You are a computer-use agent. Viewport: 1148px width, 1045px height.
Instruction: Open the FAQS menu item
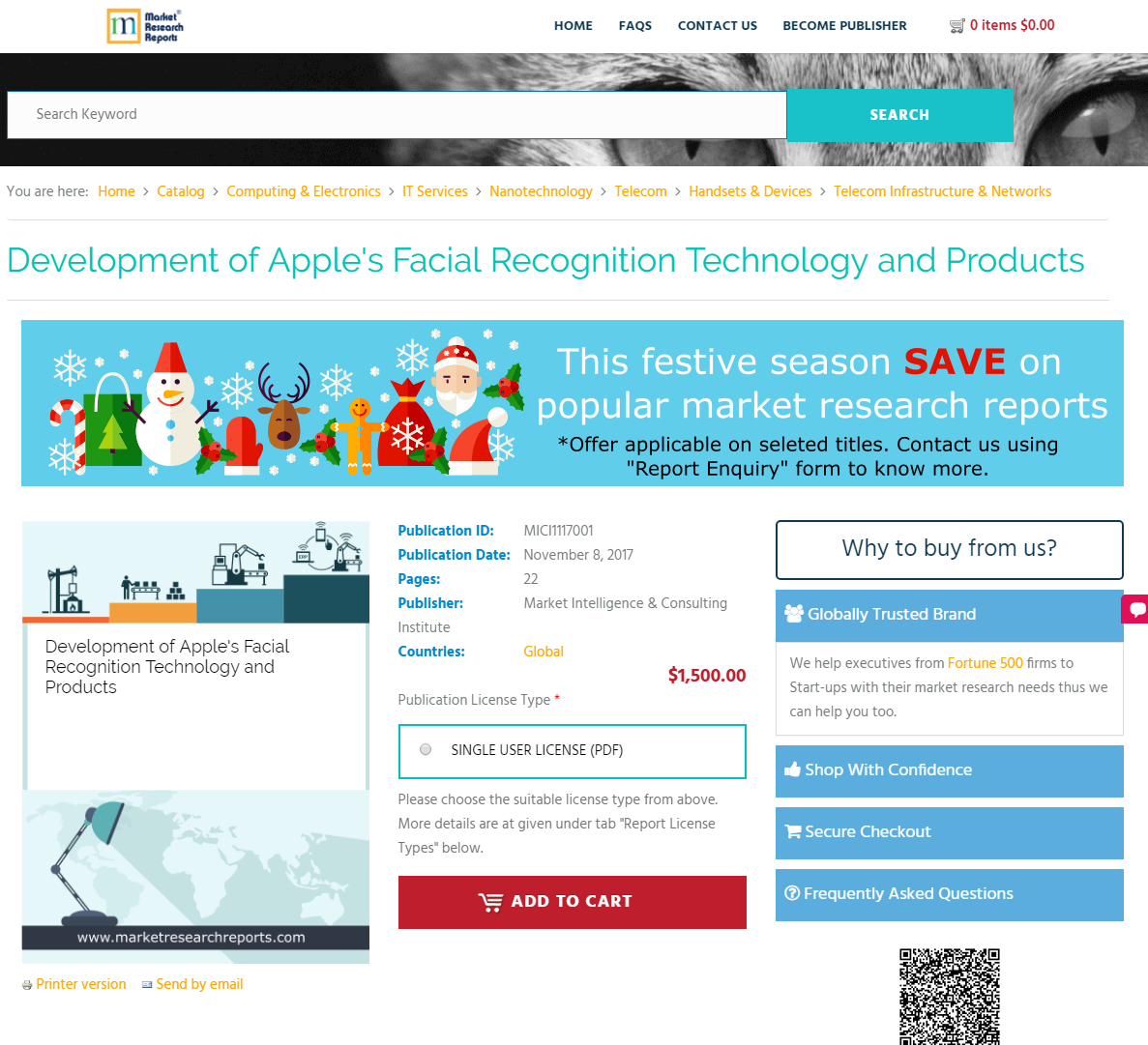point(634,25)
